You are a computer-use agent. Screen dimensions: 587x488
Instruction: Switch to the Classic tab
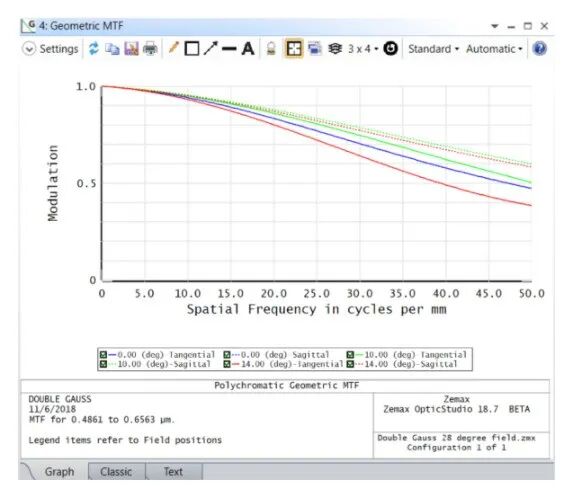116,472
